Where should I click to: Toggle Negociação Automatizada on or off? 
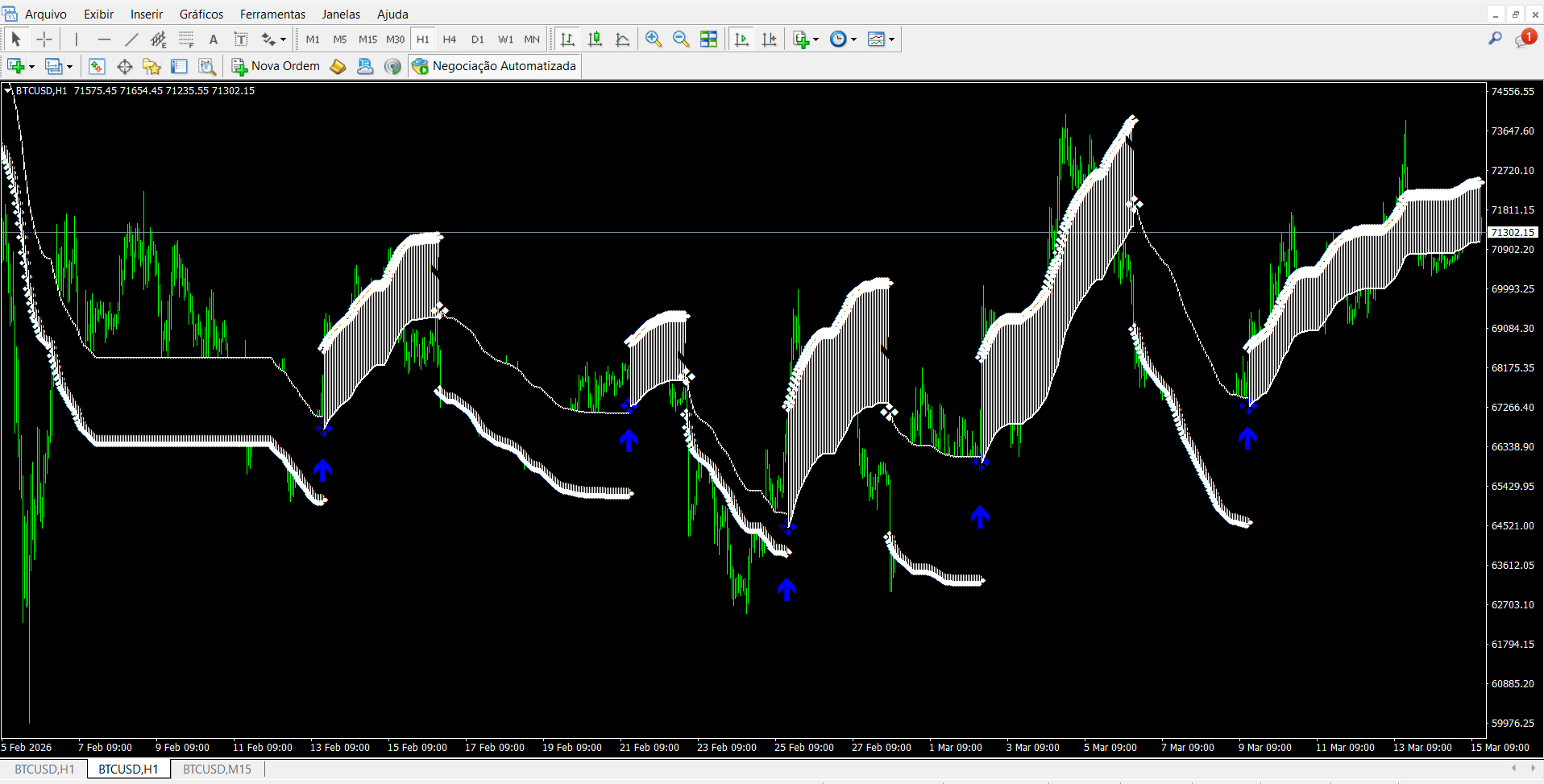[494, 66]
